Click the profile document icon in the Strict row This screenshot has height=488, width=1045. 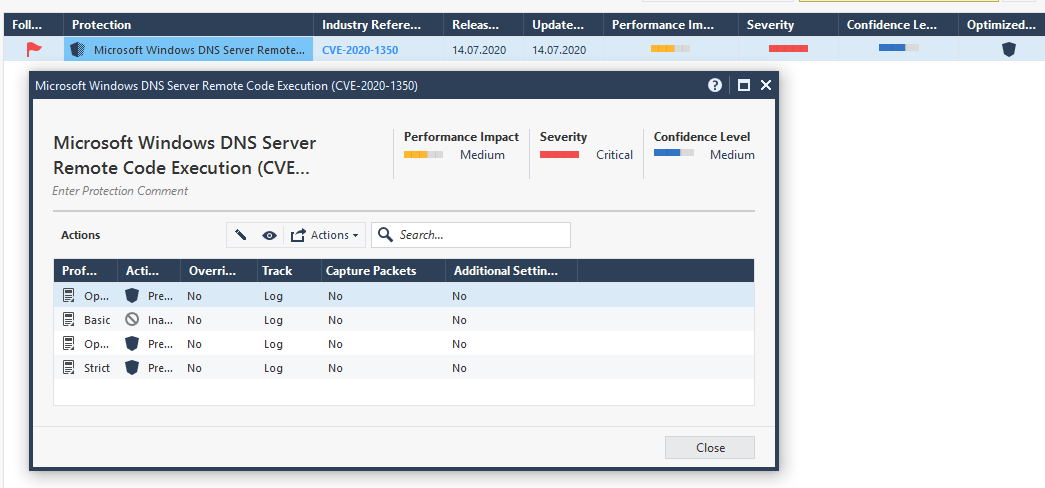pyautogui.click(x=69, y=368)
